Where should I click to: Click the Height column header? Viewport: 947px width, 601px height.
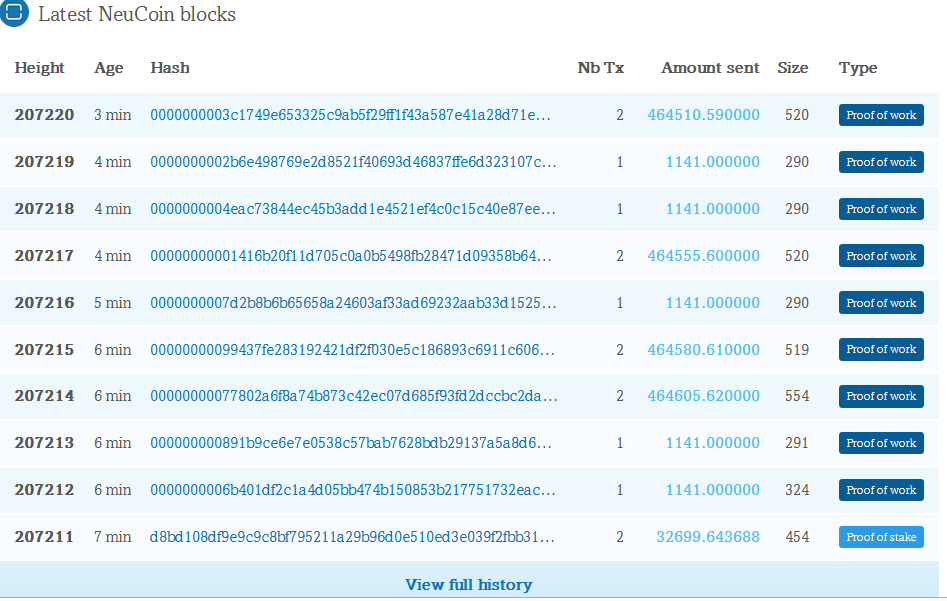[39, 68]
